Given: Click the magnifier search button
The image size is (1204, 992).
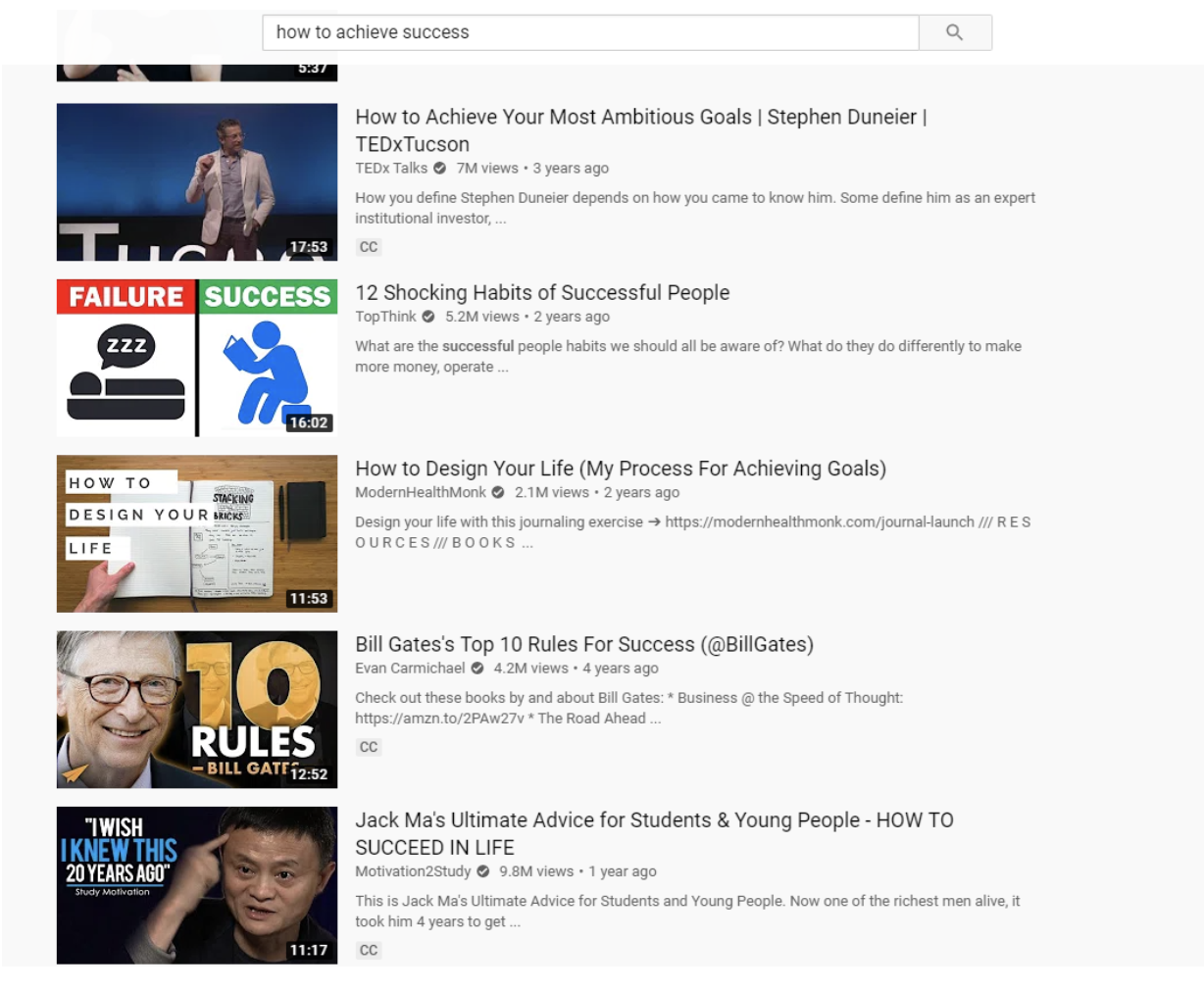Looking at the screenshot, I should coord(955,32).
